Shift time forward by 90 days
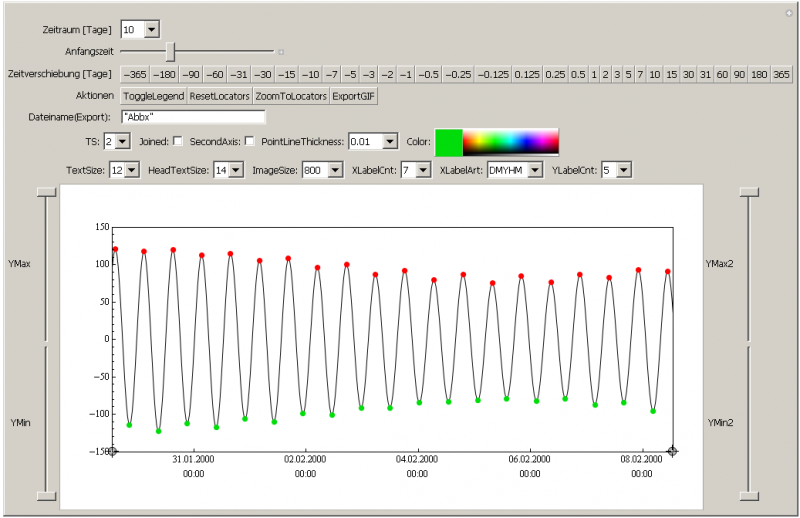Image resolution: width=800 pixels, height=518 pixels. point(739,75)
